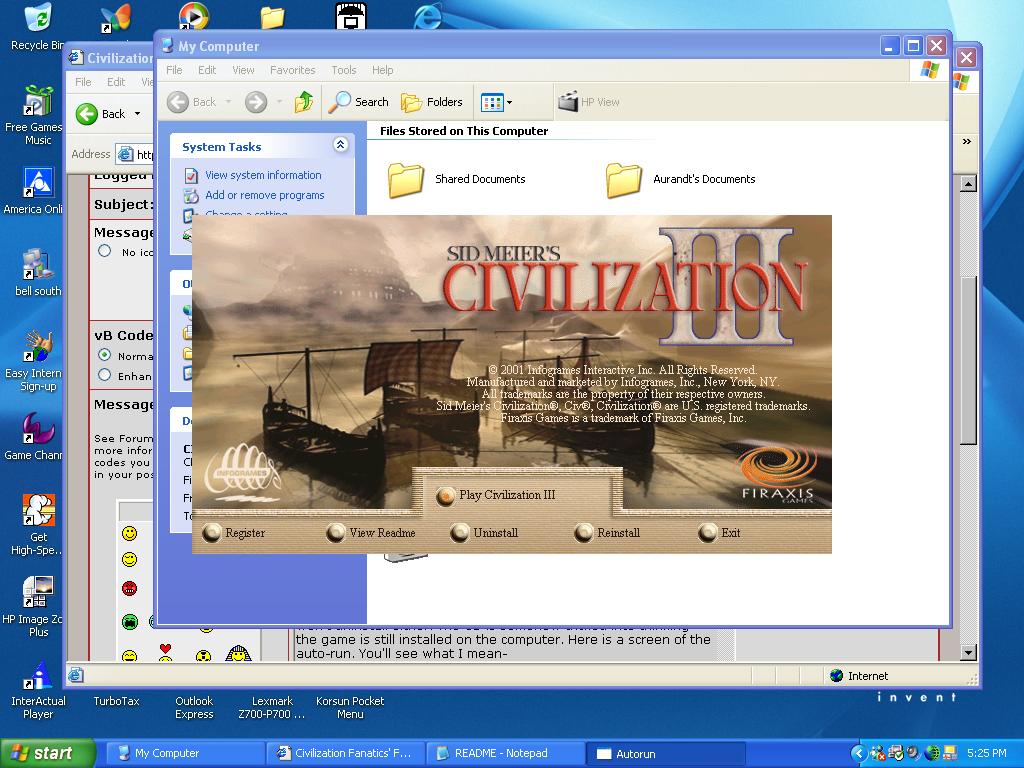Screen dimensions: 1024x768
Task: Click Play Civilization III
Action: pos(496,496)
